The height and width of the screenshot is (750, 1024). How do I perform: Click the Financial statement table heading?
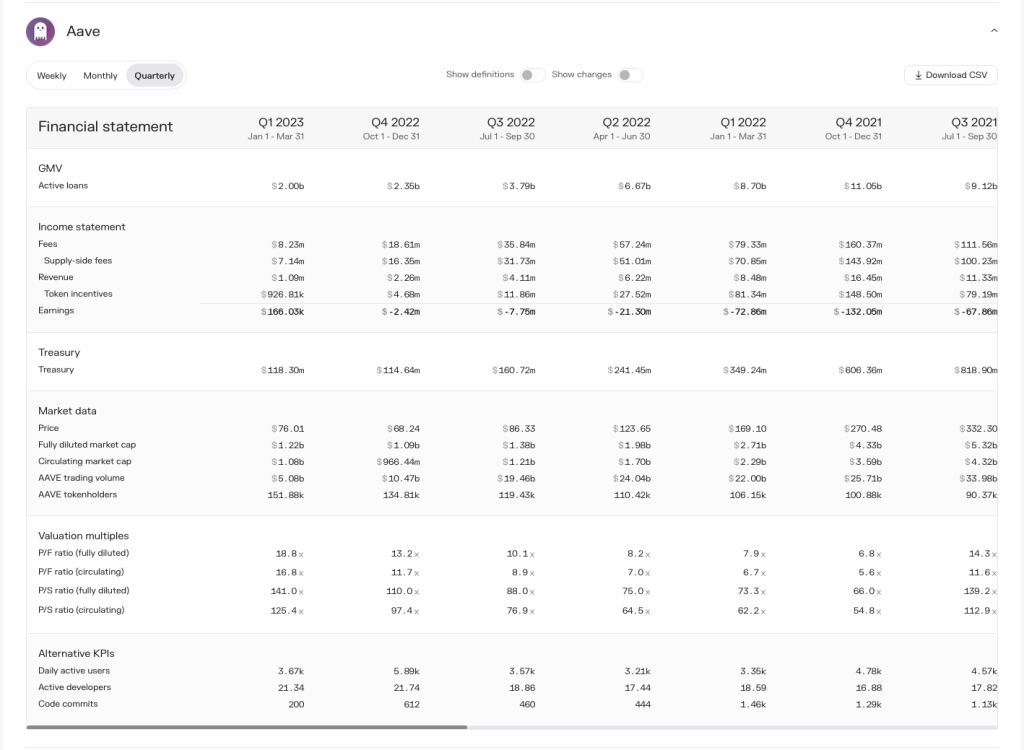tap(105, 127)
